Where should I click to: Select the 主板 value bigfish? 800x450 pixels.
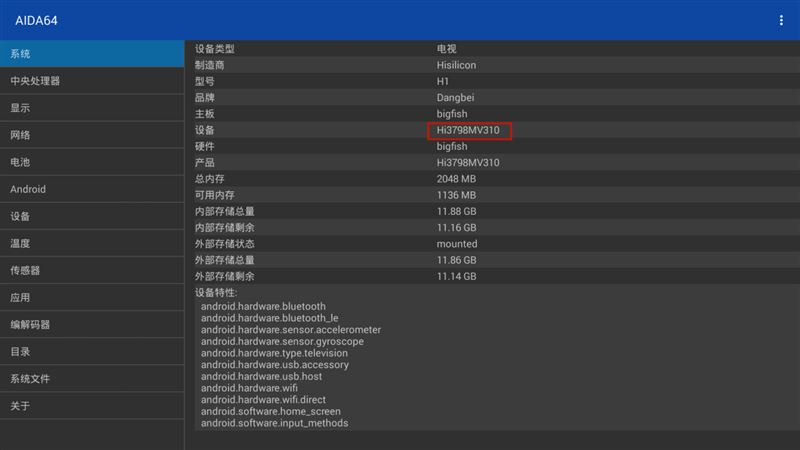click(x=452, y=114)
